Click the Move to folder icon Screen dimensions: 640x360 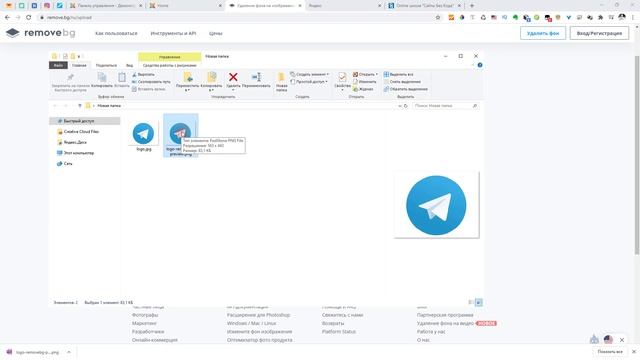tap(187, 77)
